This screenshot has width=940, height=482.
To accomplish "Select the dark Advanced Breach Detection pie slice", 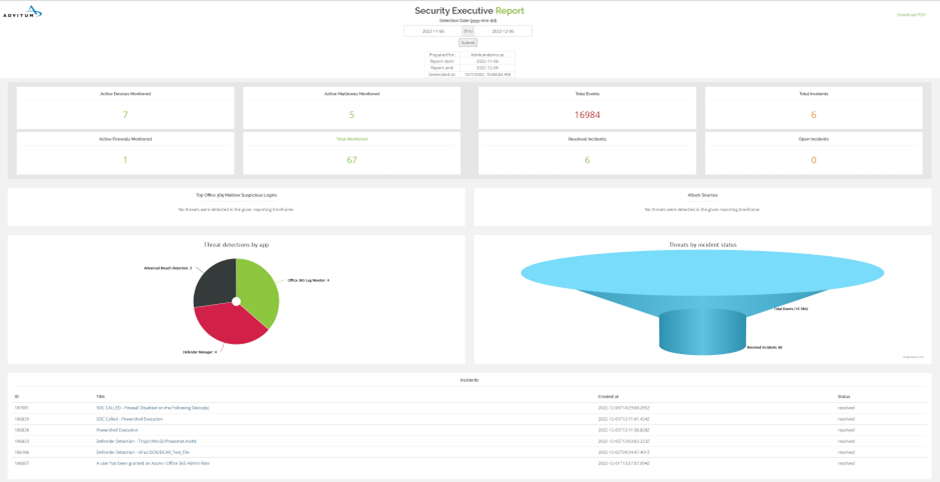I will pos(213,282).
